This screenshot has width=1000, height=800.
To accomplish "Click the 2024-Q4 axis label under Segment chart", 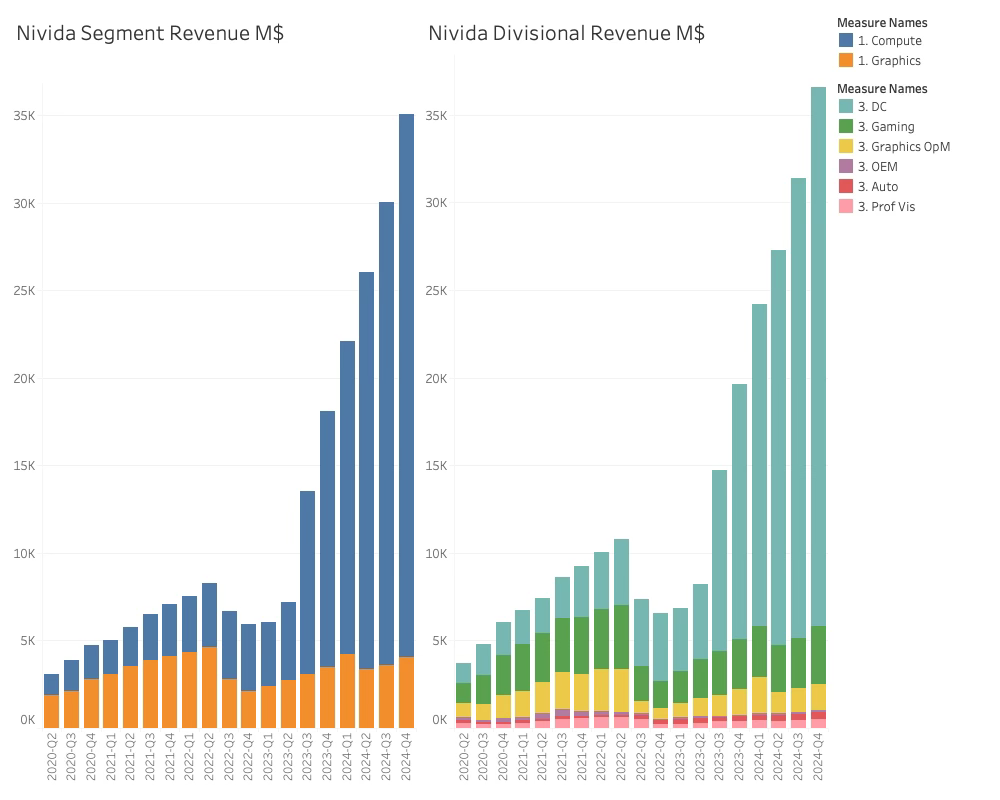I will (406, 757).
